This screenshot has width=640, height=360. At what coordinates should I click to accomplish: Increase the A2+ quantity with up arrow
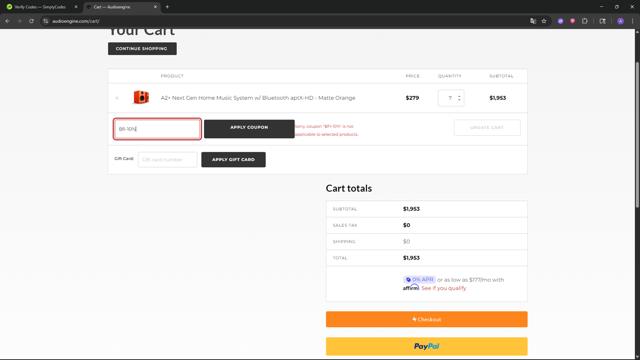[460, 96]
